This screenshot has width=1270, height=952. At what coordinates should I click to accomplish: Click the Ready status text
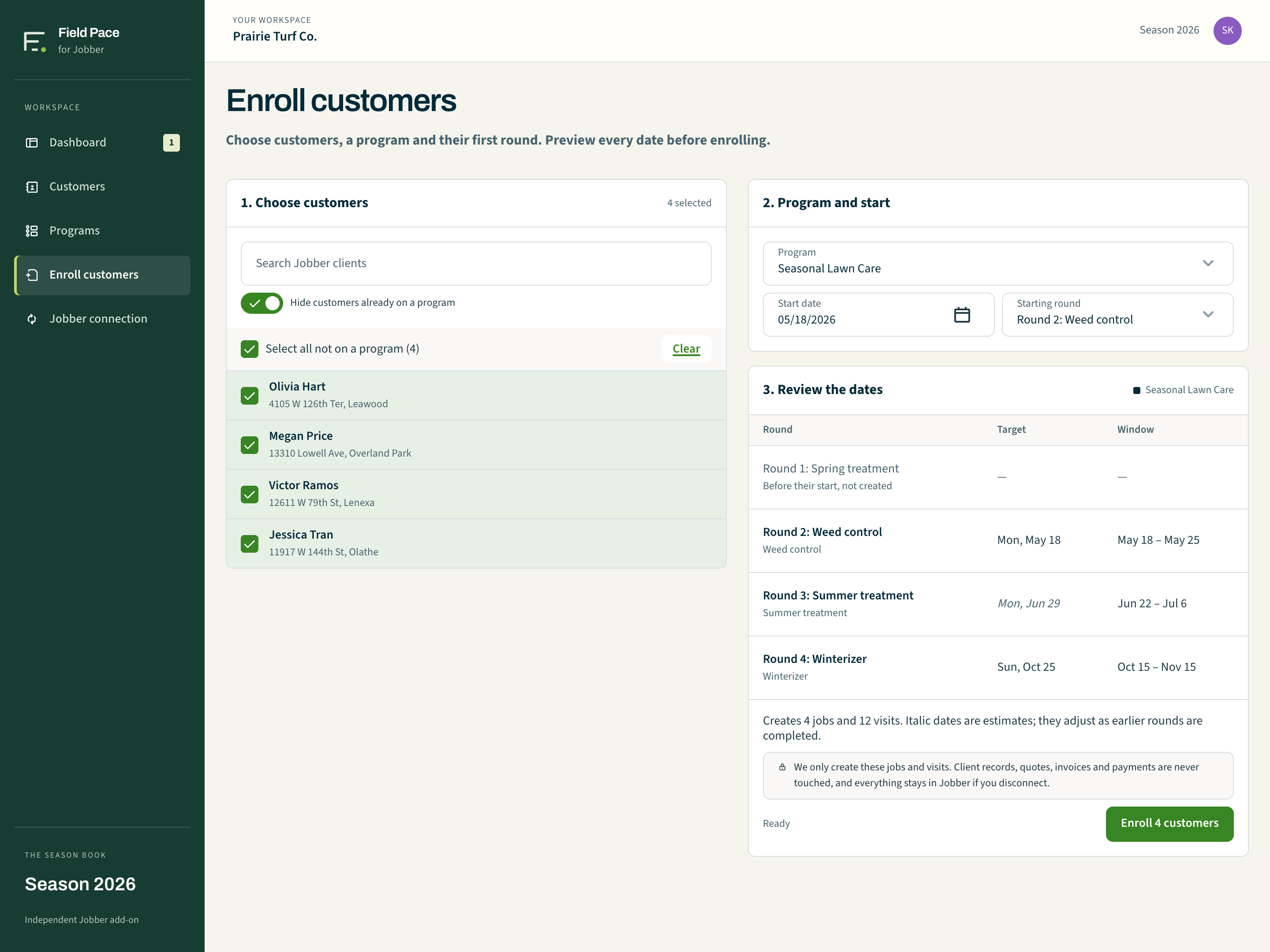pyautogui.click(x=776, y=823)
